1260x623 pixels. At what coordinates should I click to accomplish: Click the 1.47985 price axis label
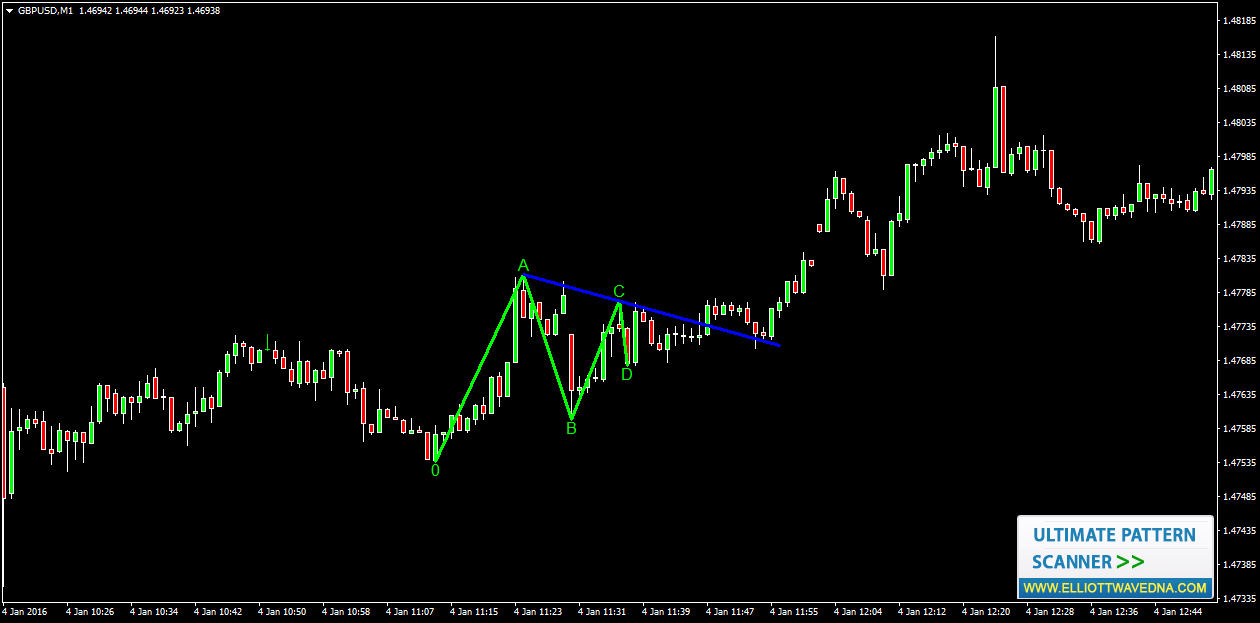pyautogui.click(x=1239, y=156)
